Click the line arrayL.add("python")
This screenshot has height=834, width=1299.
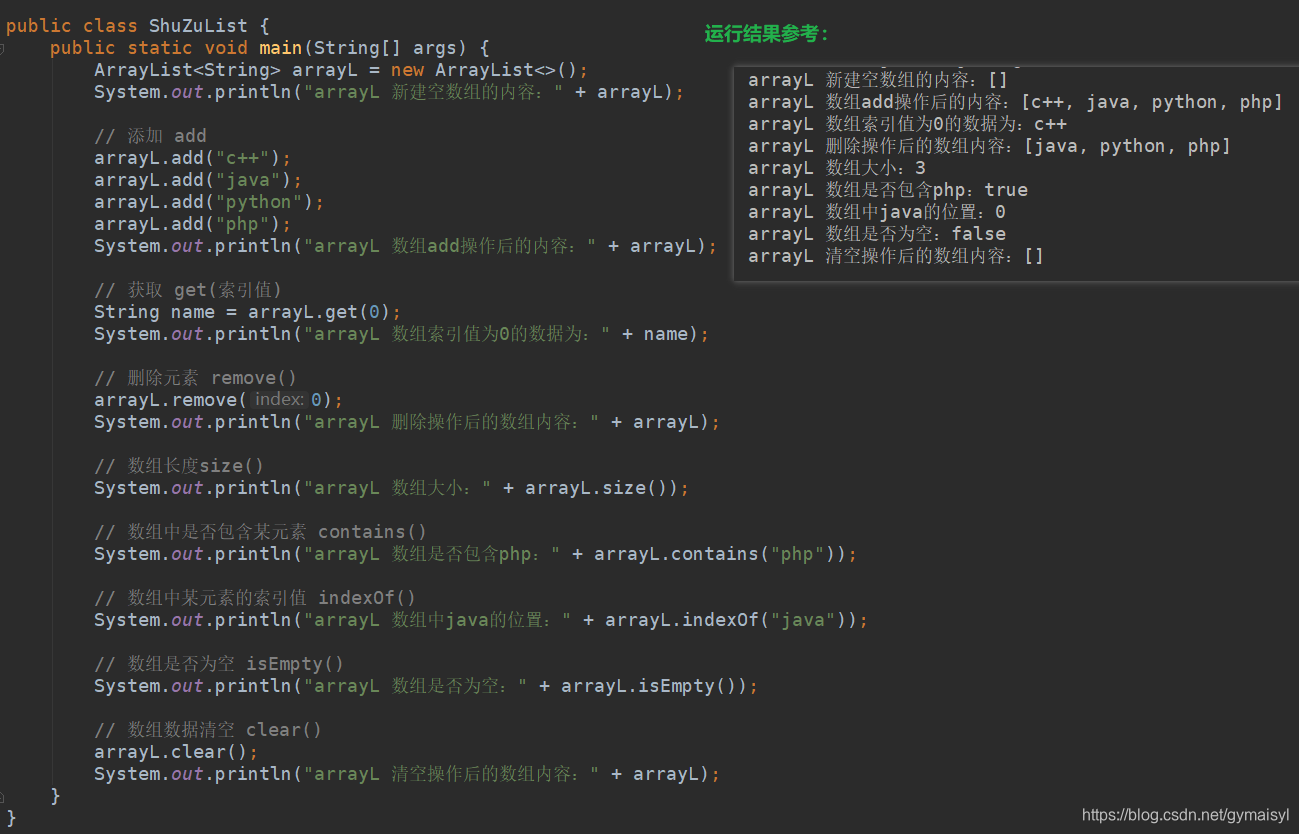209,202
